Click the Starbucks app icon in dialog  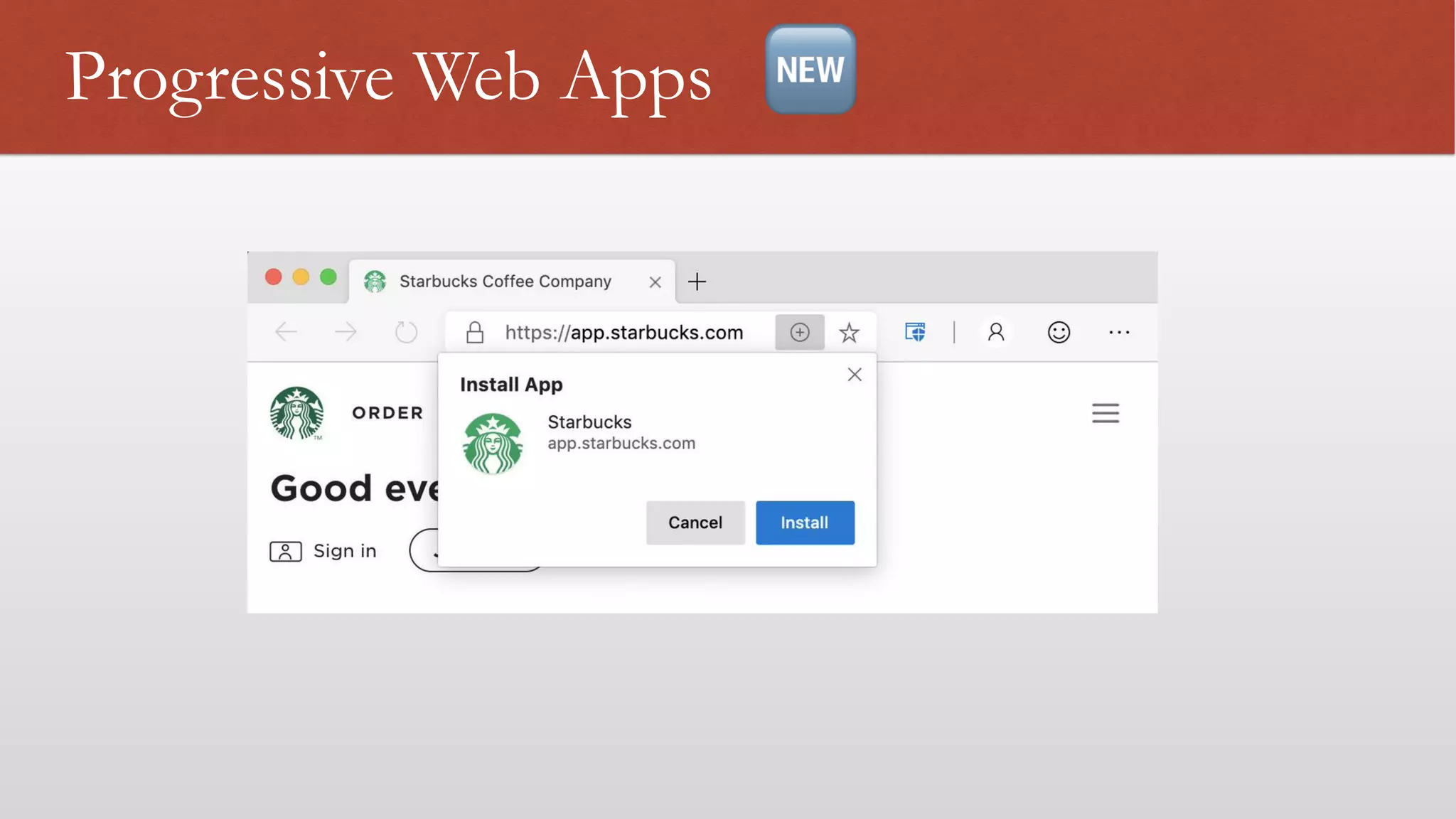tap(493, 444)
